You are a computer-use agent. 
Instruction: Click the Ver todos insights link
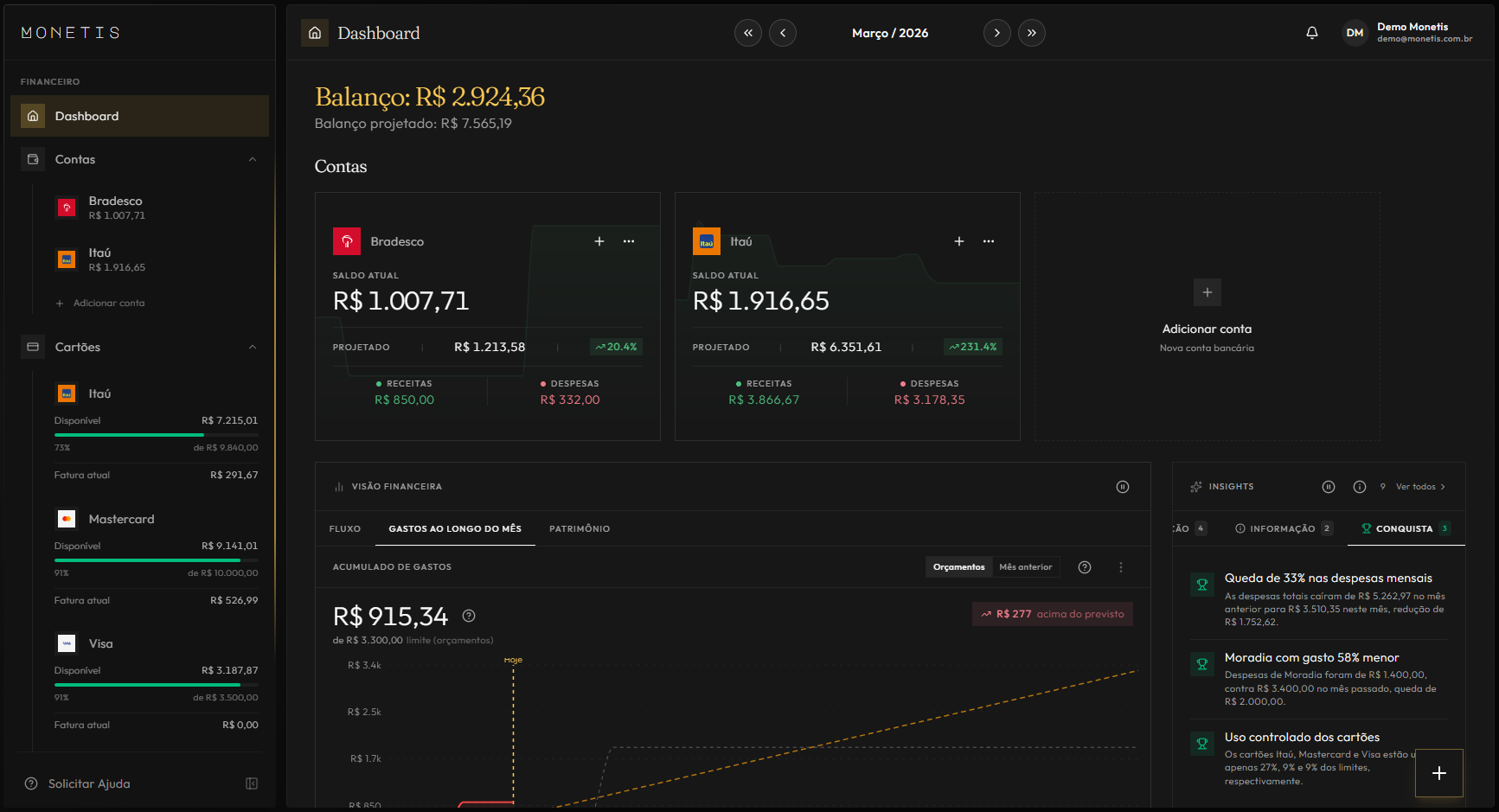(x=1419, y=487)
